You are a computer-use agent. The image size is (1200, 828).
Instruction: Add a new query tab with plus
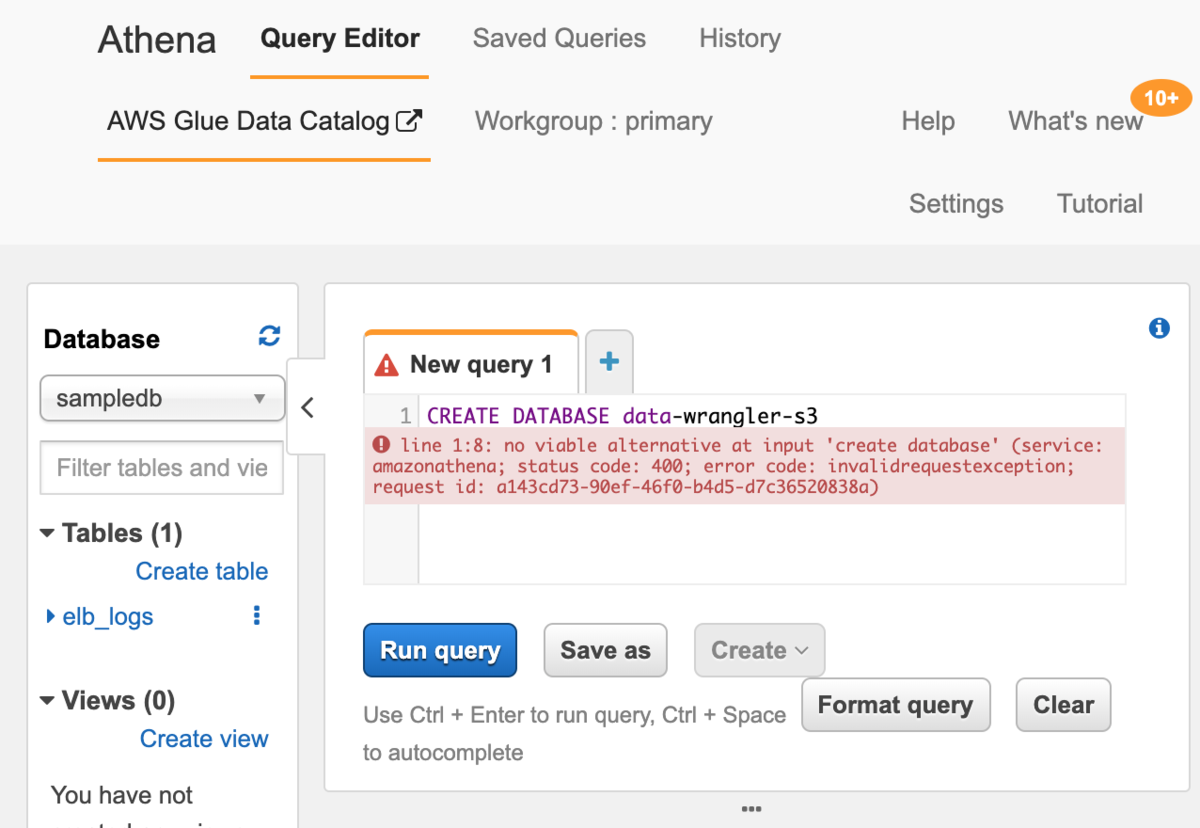609,362
